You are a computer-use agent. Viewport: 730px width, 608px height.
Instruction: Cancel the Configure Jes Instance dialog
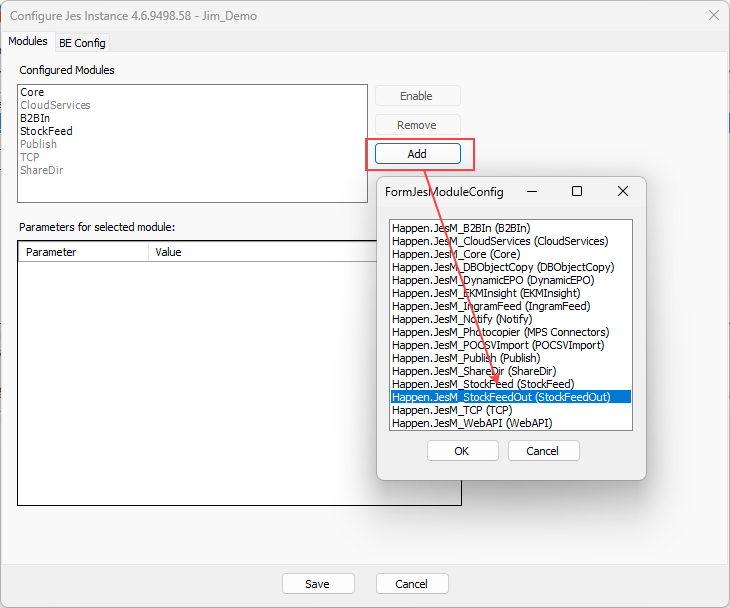click(412, 584)
